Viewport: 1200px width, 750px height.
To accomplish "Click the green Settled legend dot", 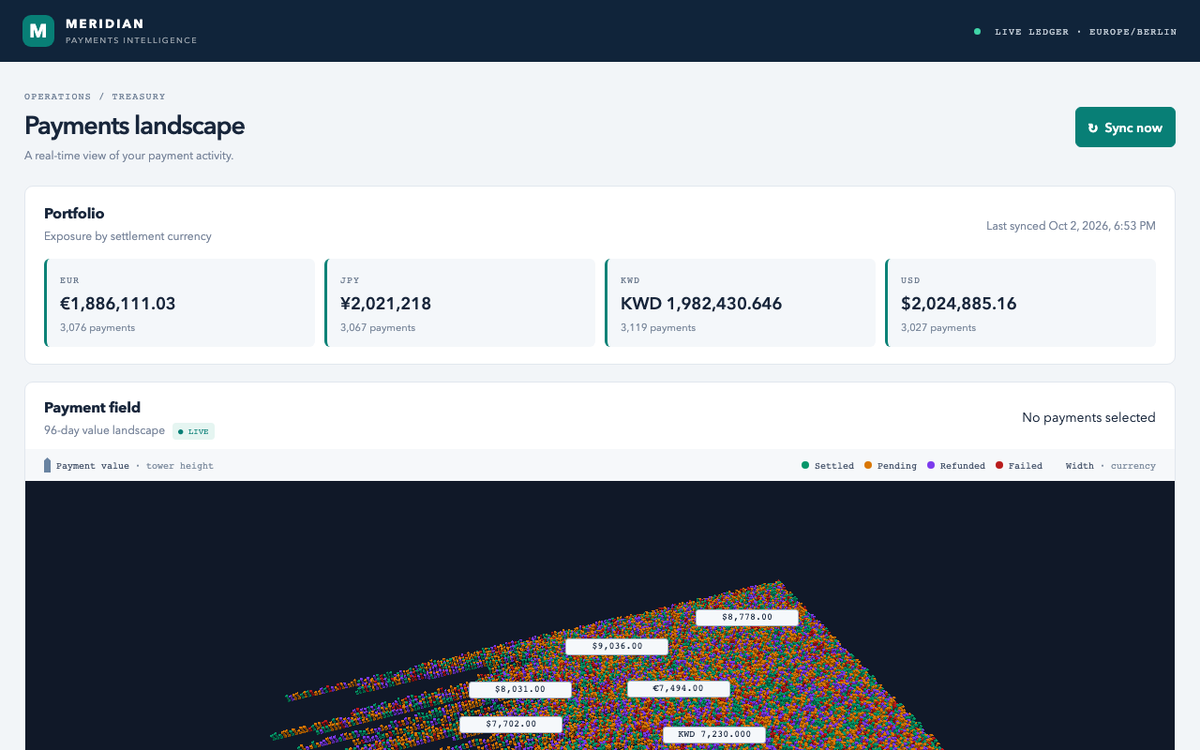I will [805, 465].
